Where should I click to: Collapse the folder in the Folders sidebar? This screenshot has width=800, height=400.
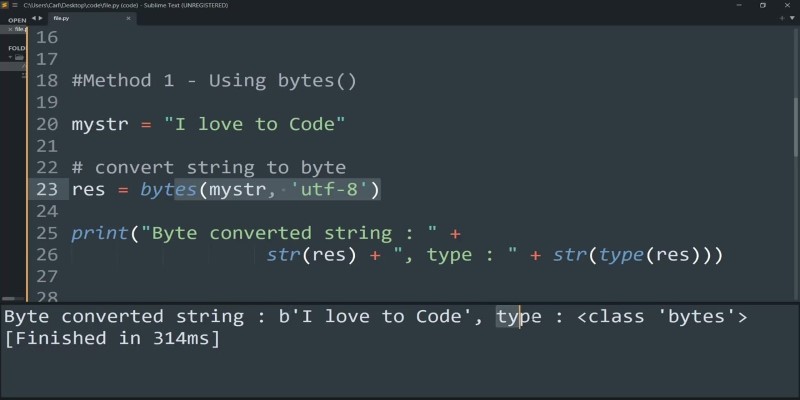coord(11,57)
